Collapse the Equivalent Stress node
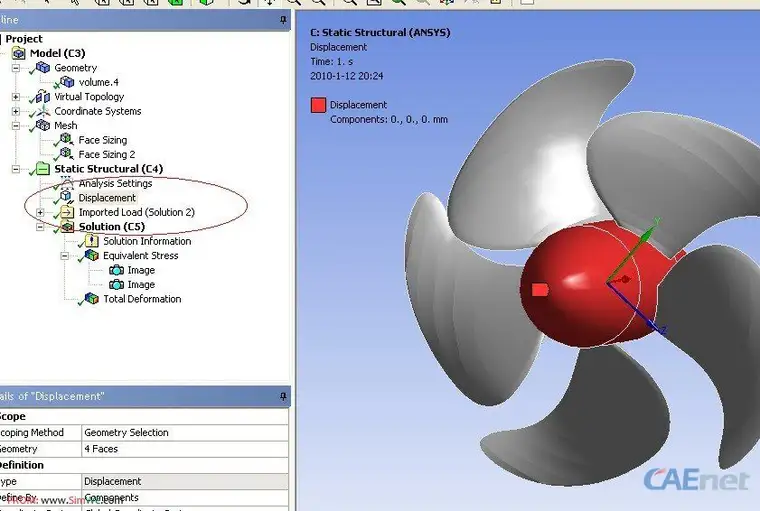760x511 pixels. tap(64, 256)
